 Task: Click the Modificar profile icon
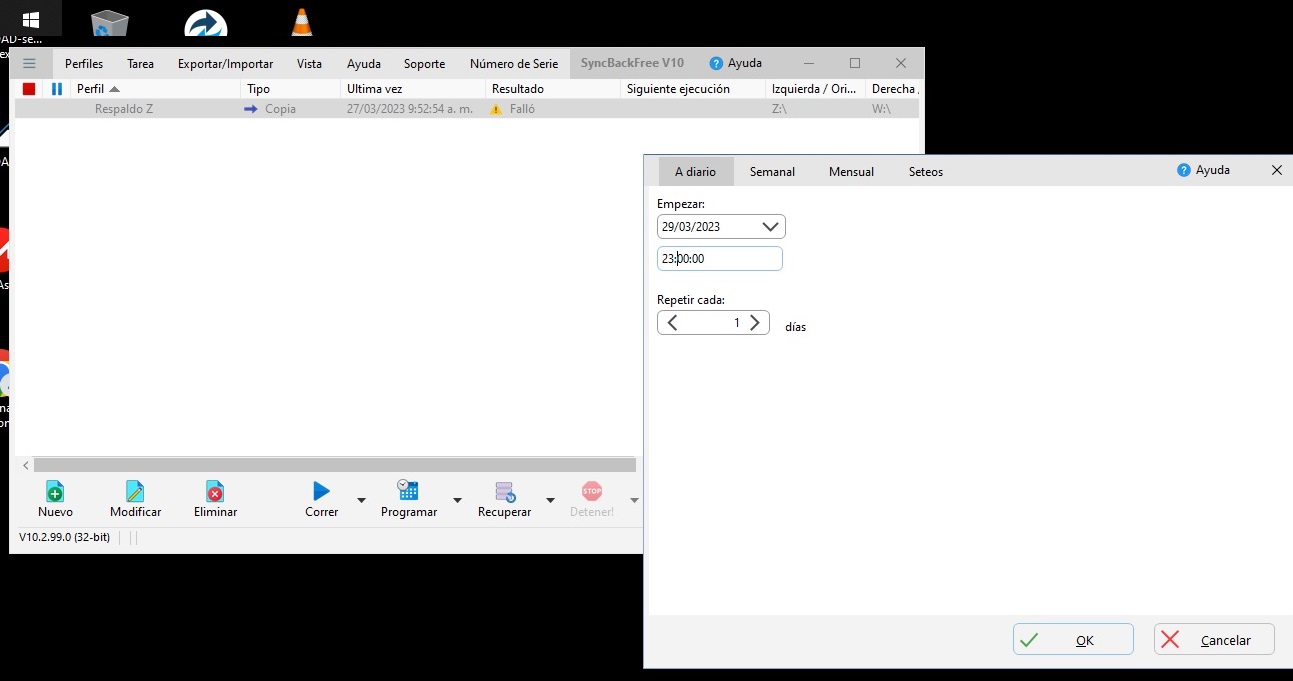(x=135, y=492)
